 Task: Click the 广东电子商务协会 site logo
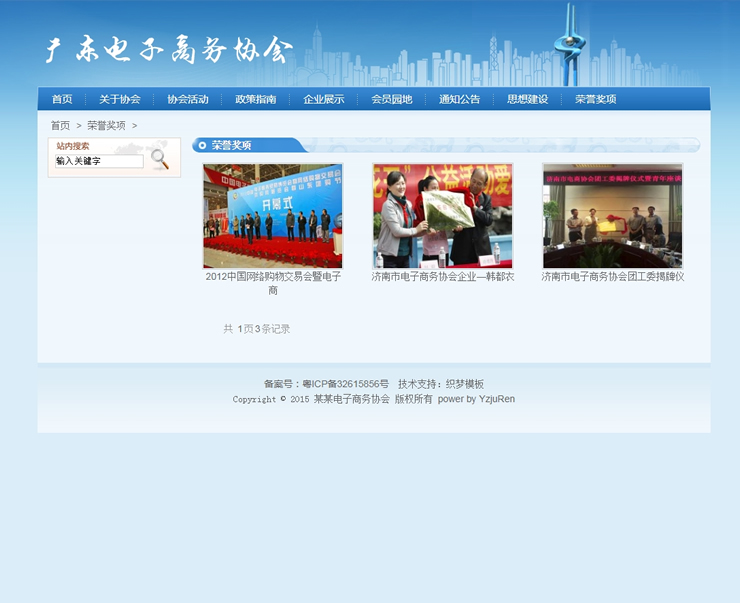point(170,49)
